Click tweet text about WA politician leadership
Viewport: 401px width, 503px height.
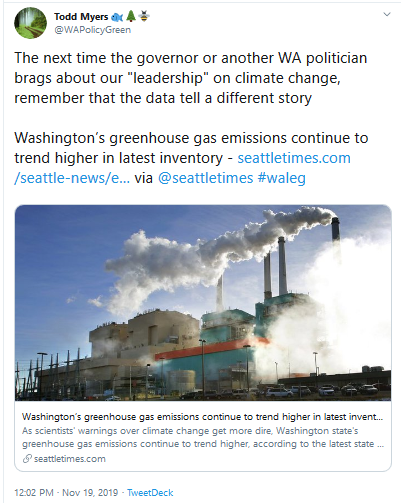(x=191, y=78)
